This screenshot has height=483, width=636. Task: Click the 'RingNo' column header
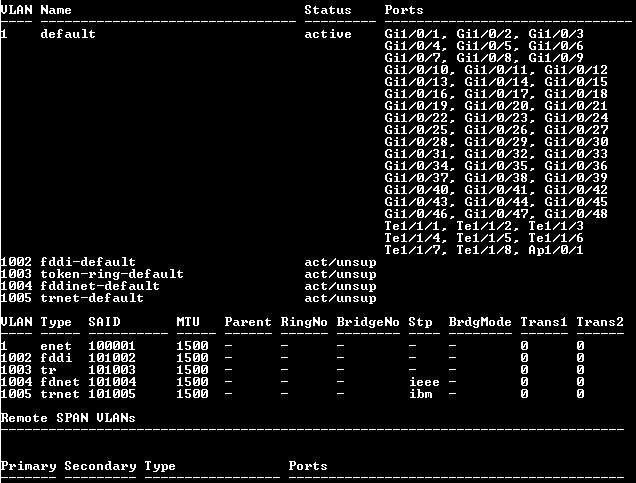point(304,322)
